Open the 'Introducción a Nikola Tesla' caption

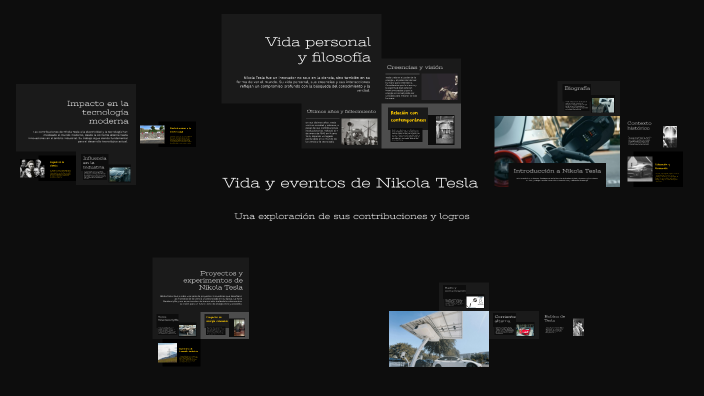[x=557, y=174]
